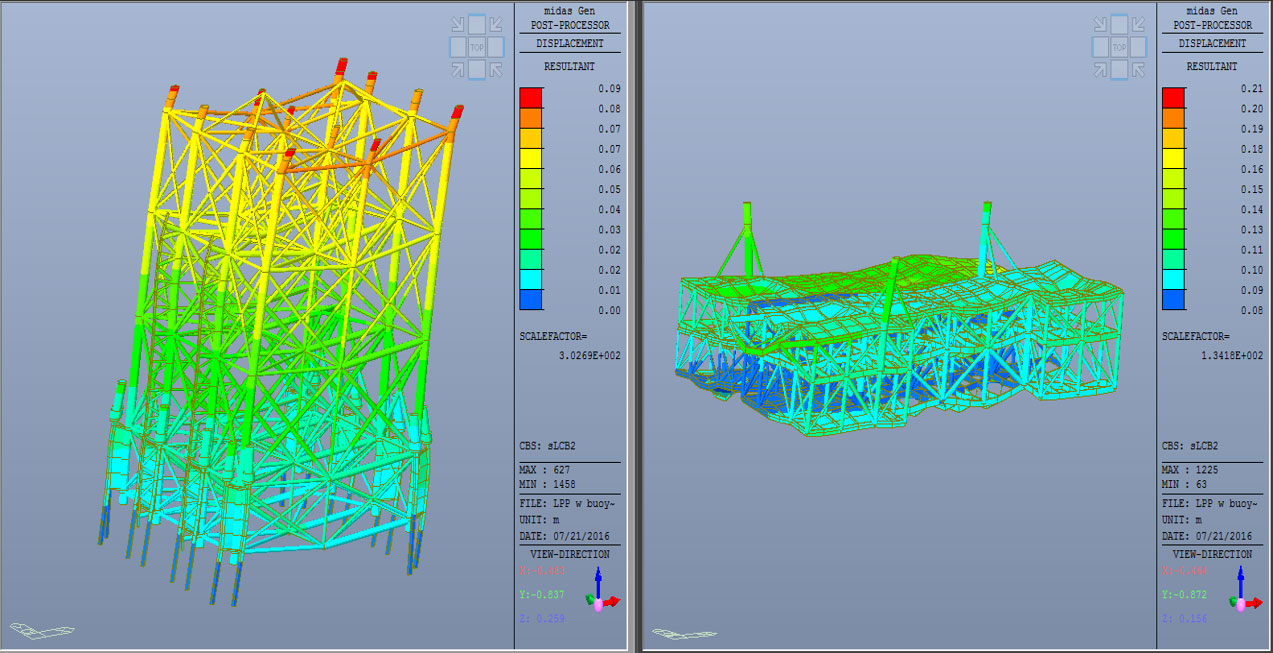Viewport: 1273px width, 653px height.
Task: Click the blue 0.08 legend color in right panel
Action: click(1173, 300)
